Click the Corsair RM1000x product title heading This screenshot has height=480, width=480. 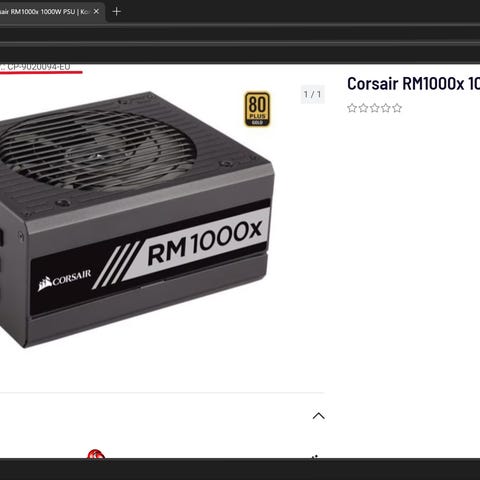(x=413, y=84)
